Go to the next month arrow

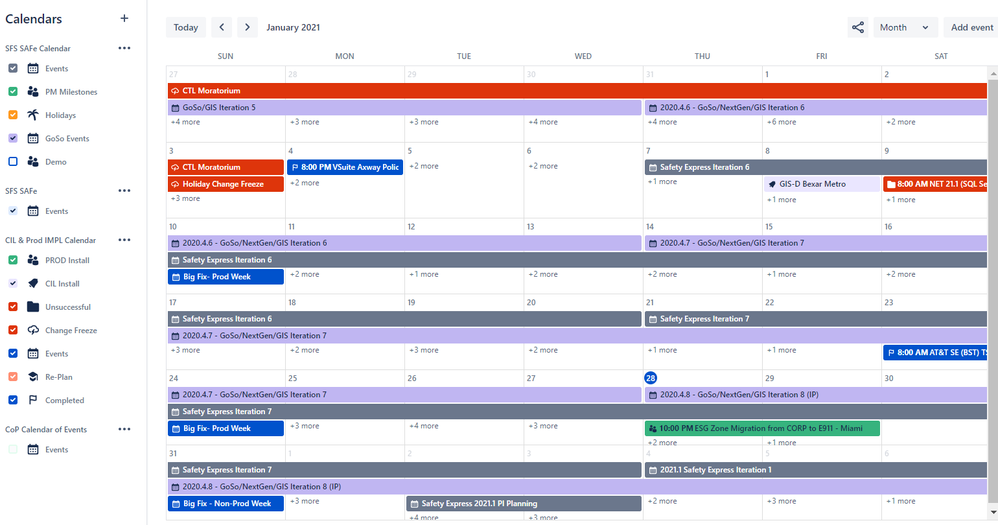coord(247,28)
